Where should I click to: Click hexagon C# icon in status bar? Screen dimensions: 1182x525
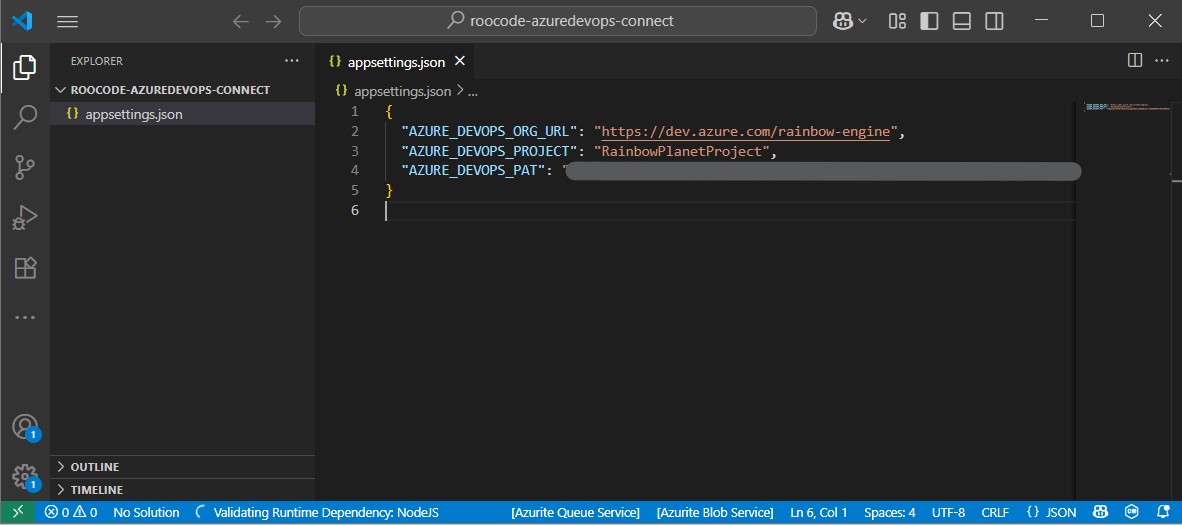pyautogui.click(x=1131, y=512)
